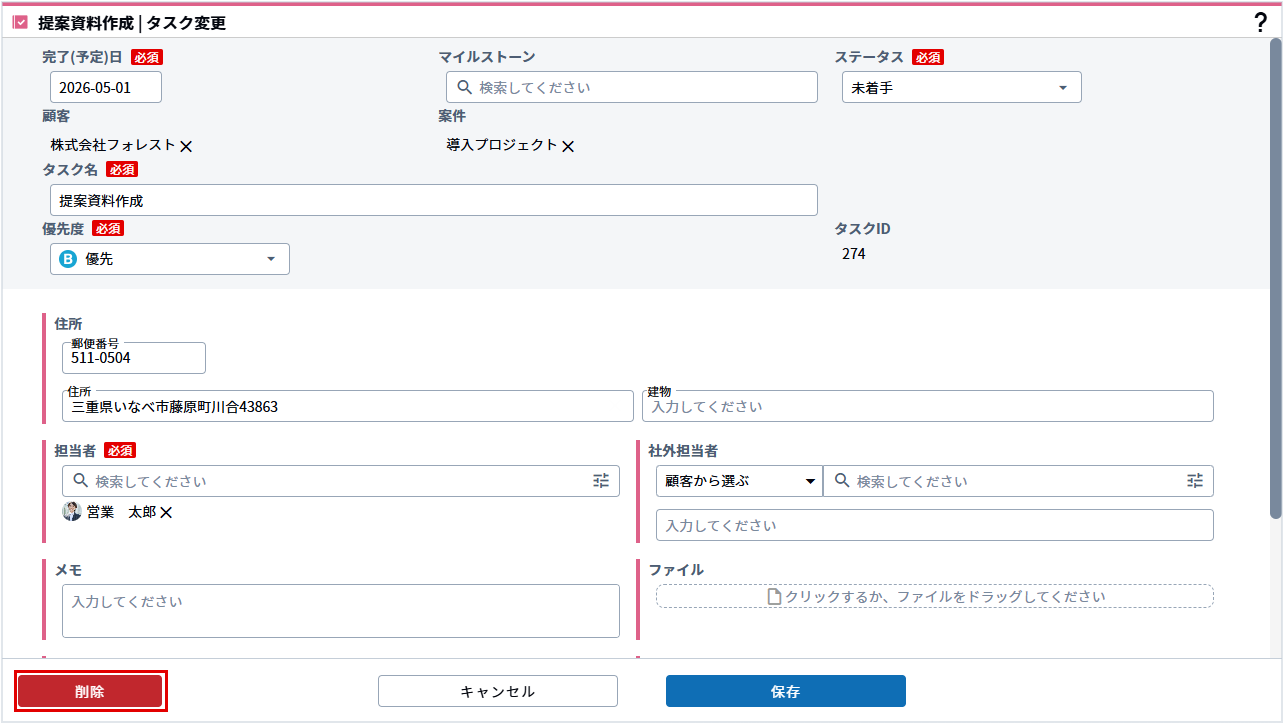The image size is (1284, 724).
Task: Open the 顧客から選ぶ dropdown
Action: (739, 481)
